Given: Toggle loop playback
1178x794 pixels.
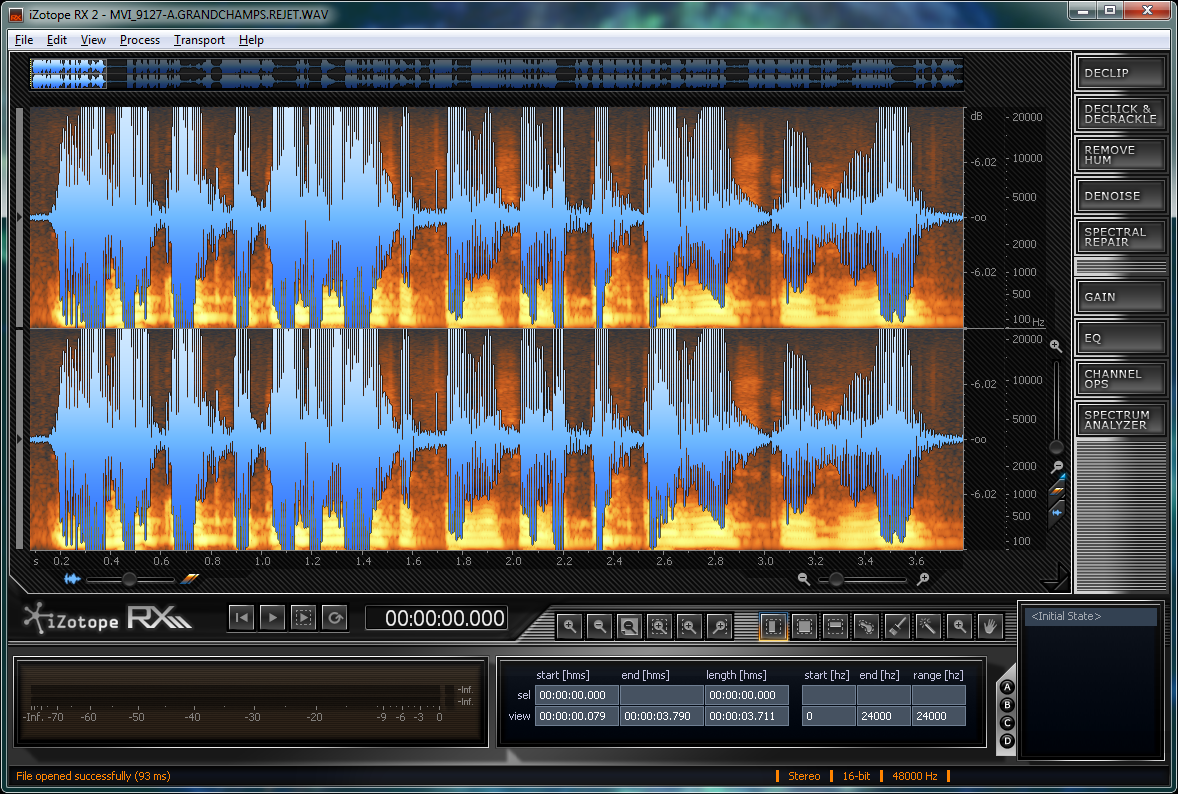Looking at the screenshot, I should (335, 618).
